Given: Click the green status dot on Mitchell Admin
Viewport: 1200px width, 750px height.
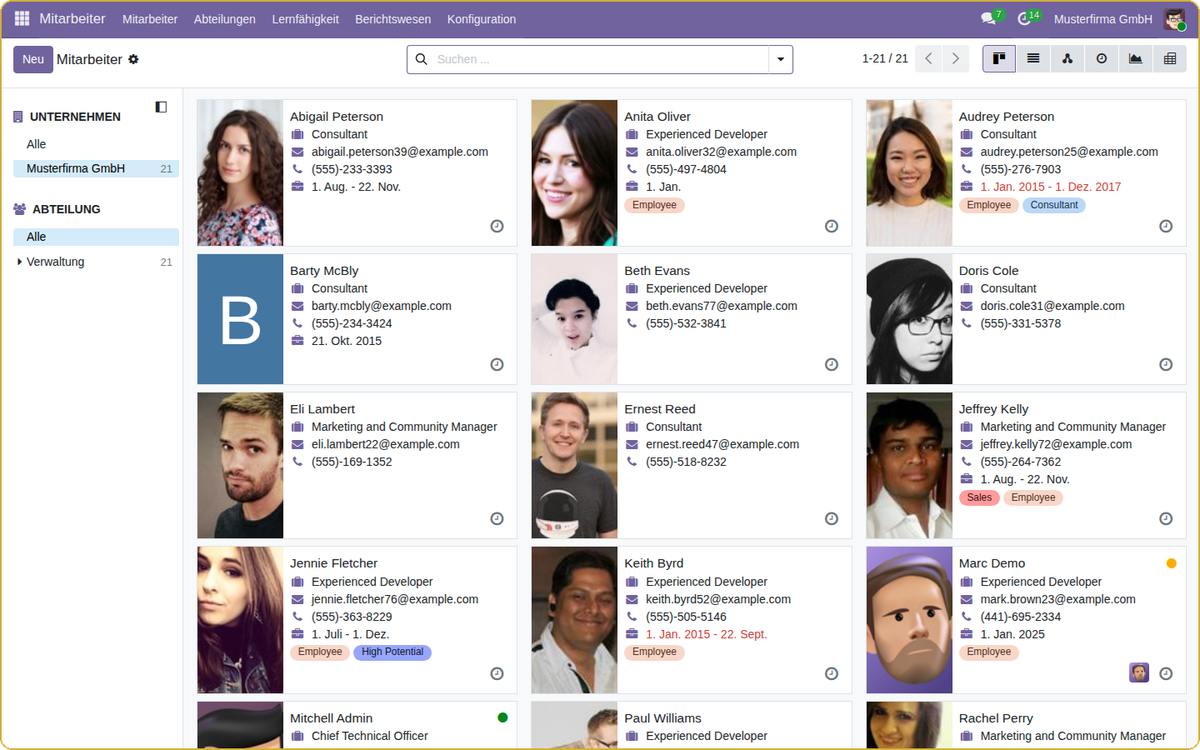Looking at the screenshot, I should (x=503, y=717).
